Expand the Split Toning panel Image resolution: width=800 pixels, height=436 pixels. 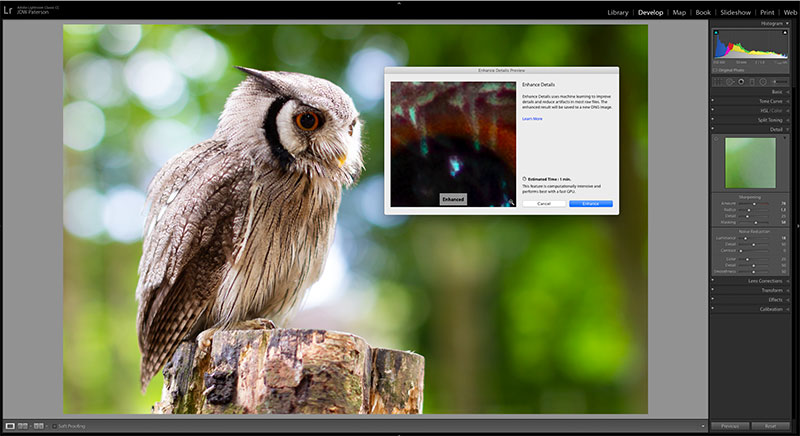788,120
